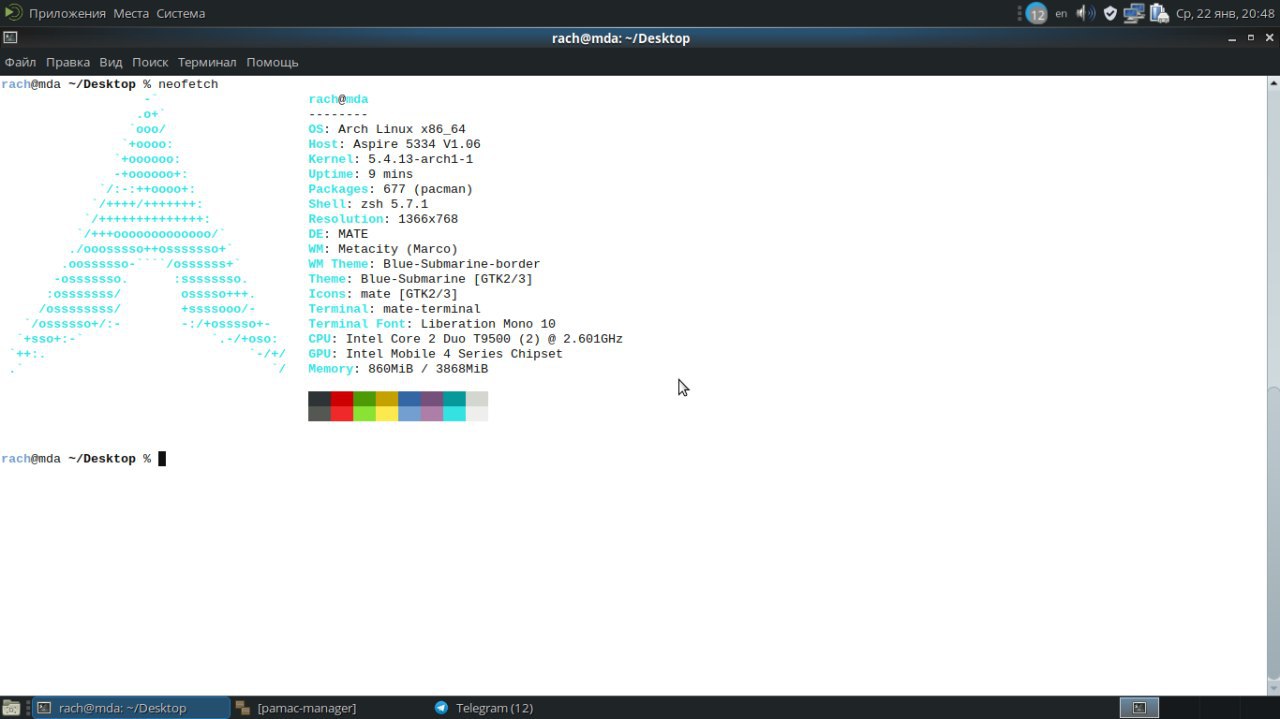The height and width of the screenshot is (719, 1280).
Task: Open the Места panel menu
Action: click(131, 13)
